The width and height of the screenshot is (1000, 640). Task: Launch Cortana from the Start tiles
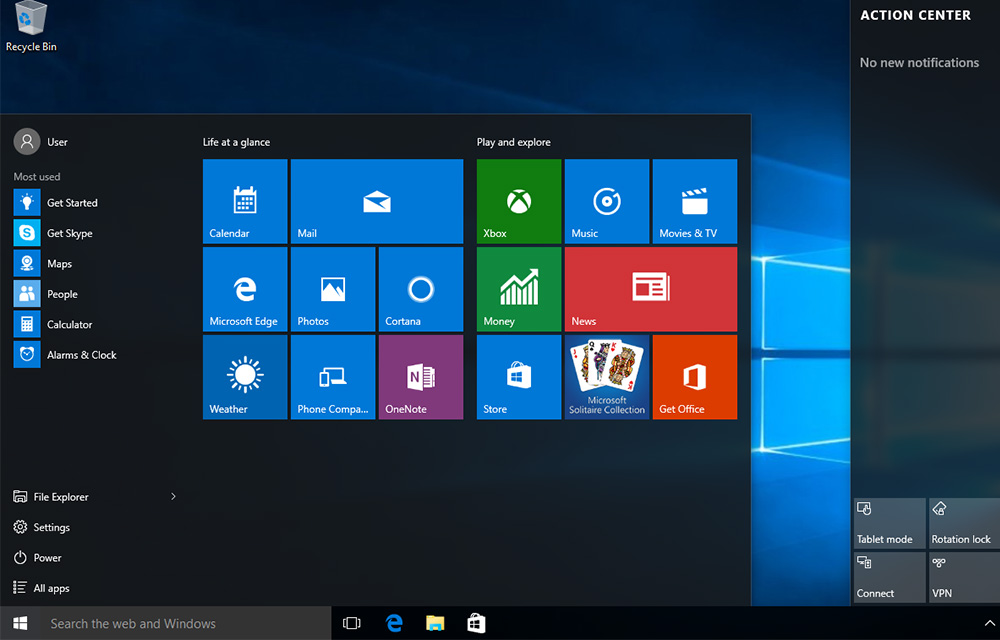coord(420,288)
